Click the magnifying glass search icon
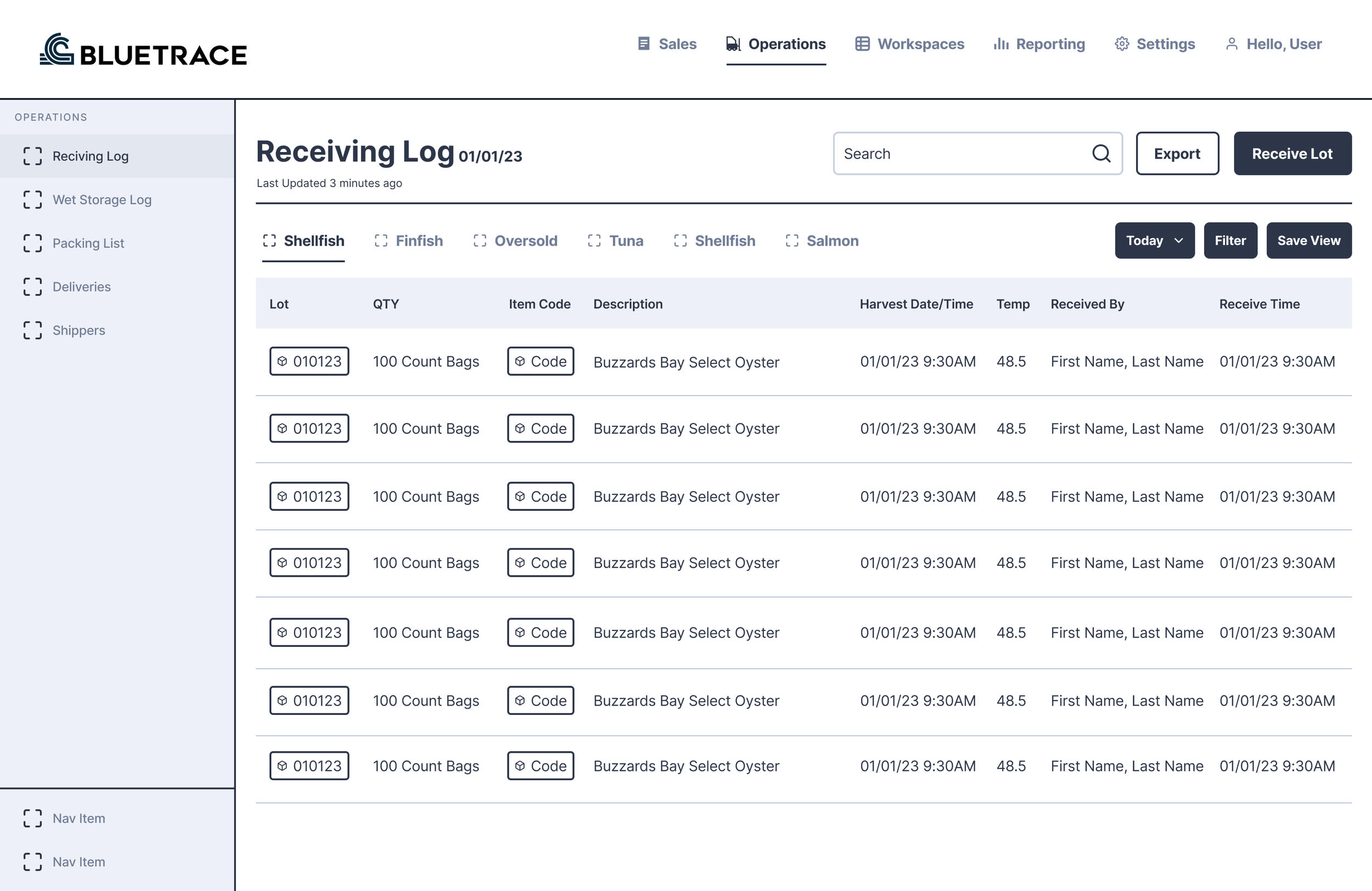The image size is (1372, 891). [x=1101, y=153]
